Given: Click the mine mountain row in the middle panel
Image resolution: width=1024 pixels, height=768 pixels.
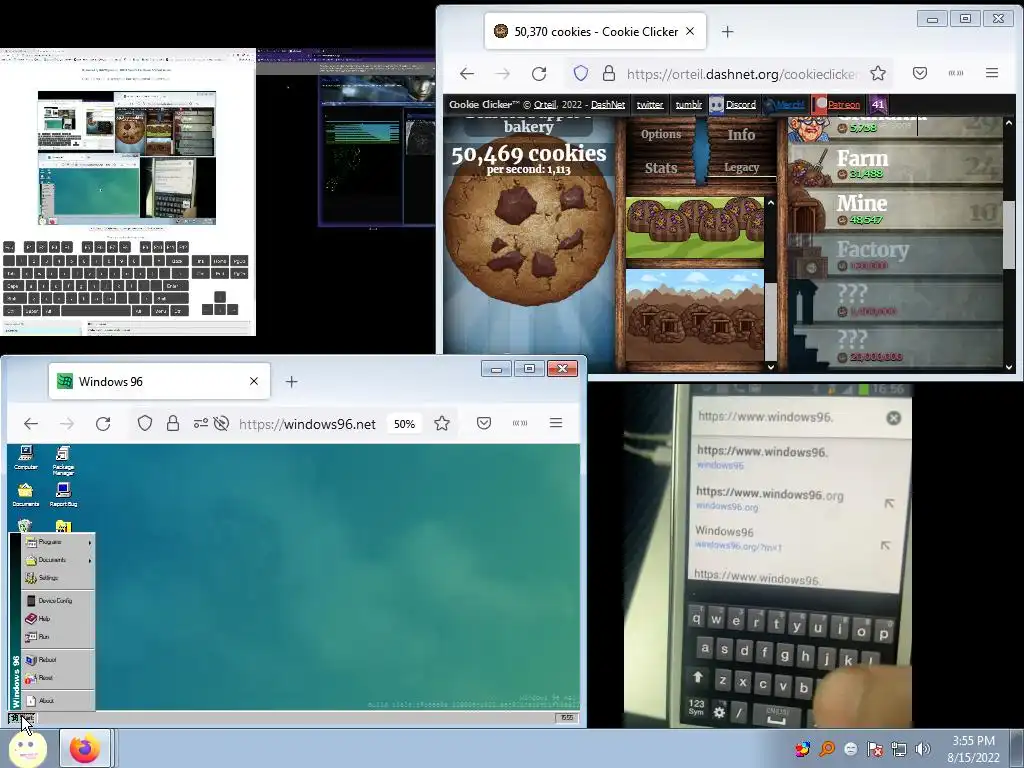Looking at the screenshot, I should click(x=695, y=315).
